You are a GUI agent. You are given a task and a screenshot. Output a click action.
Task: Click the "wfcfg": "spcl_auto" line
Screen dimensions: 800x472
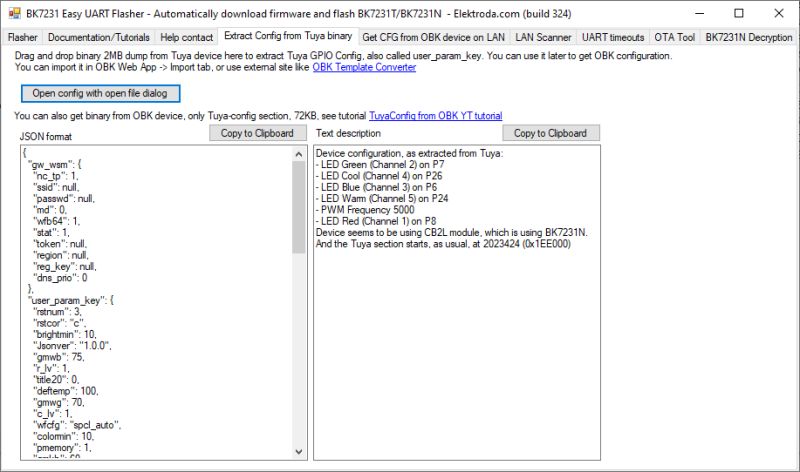pyautogui.click(x=77, y=425)
